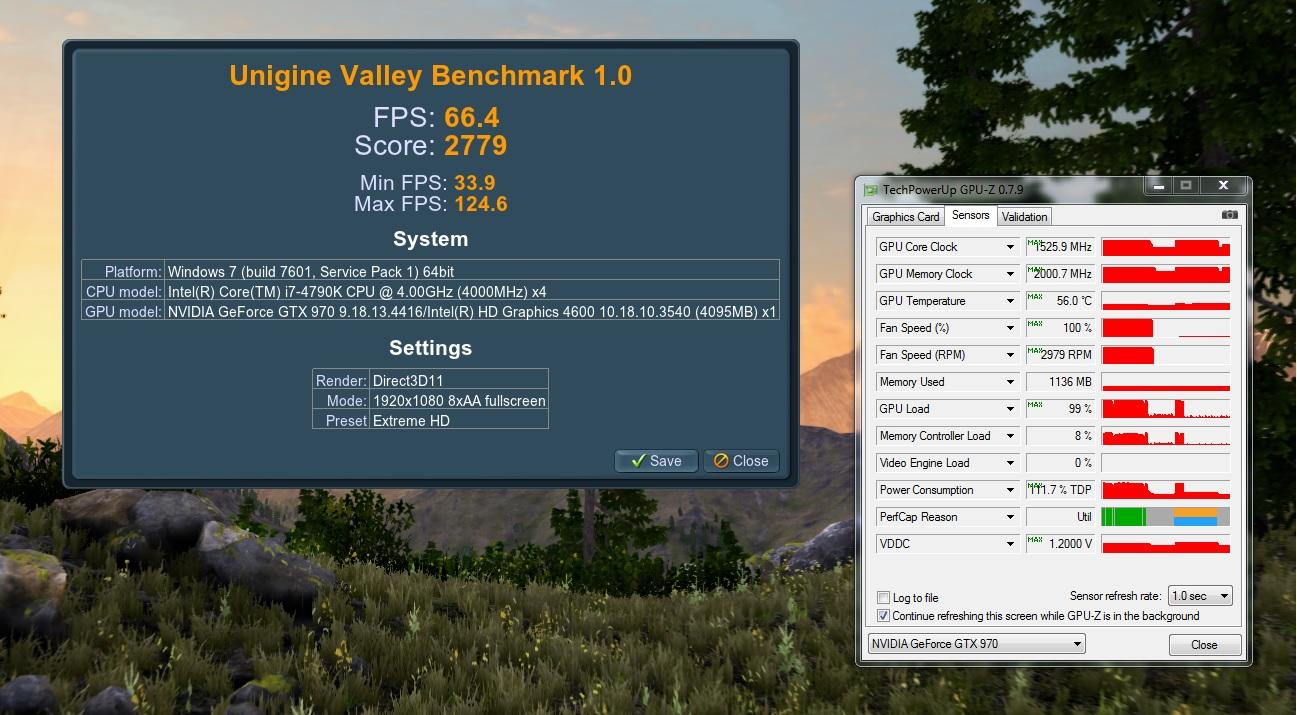Click the Unigine Valley Benchmark 1.0 title

coord(430,76)
